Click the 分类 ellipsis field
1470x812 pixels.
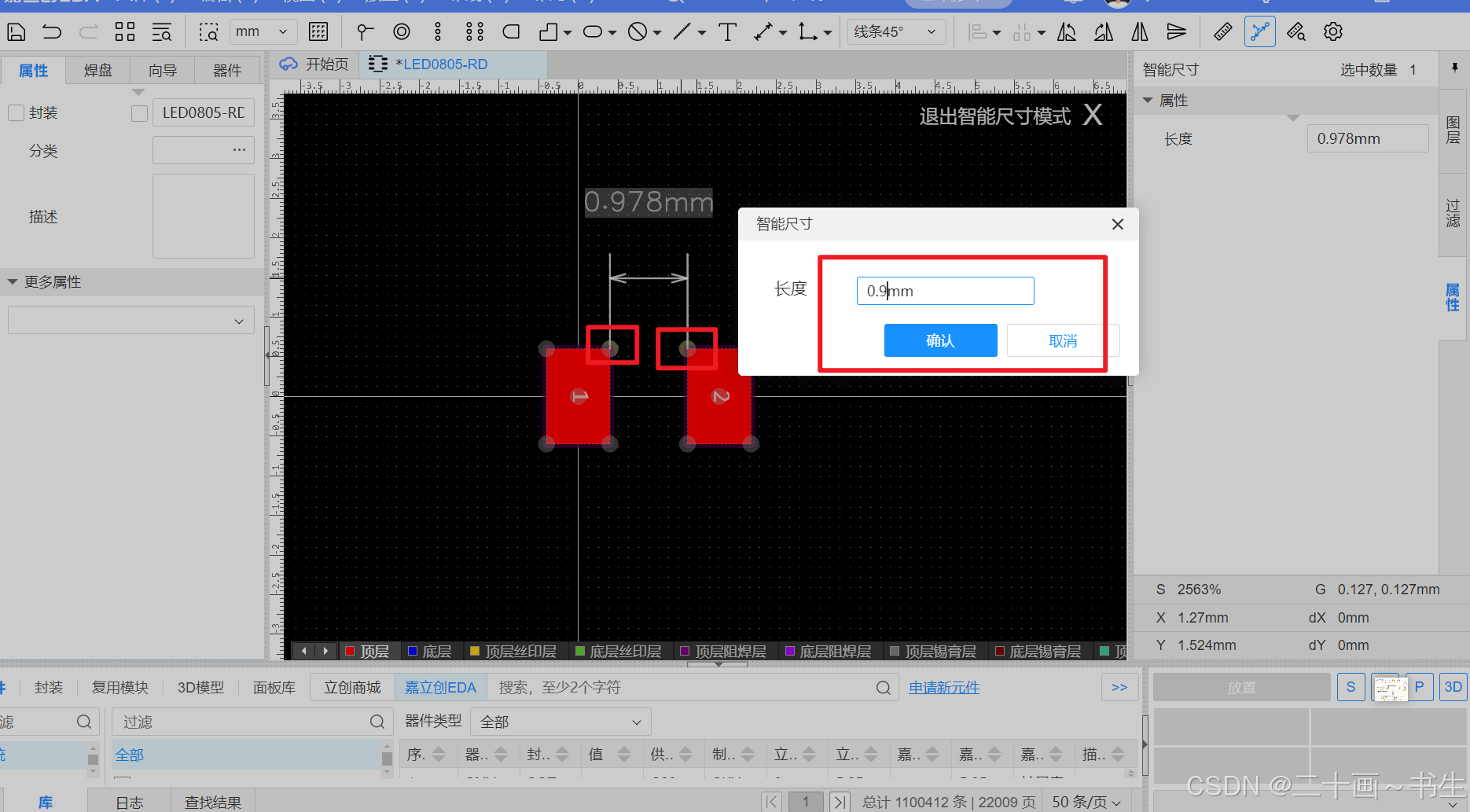(x=203, y=150)
